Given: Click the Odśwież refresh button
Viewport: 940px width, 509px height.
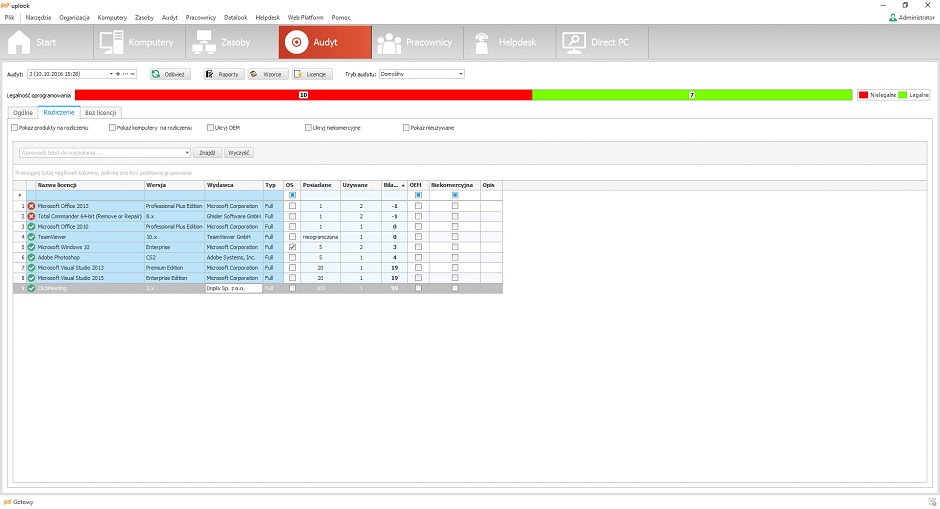Looking at the screenshot, I should 170,74.
